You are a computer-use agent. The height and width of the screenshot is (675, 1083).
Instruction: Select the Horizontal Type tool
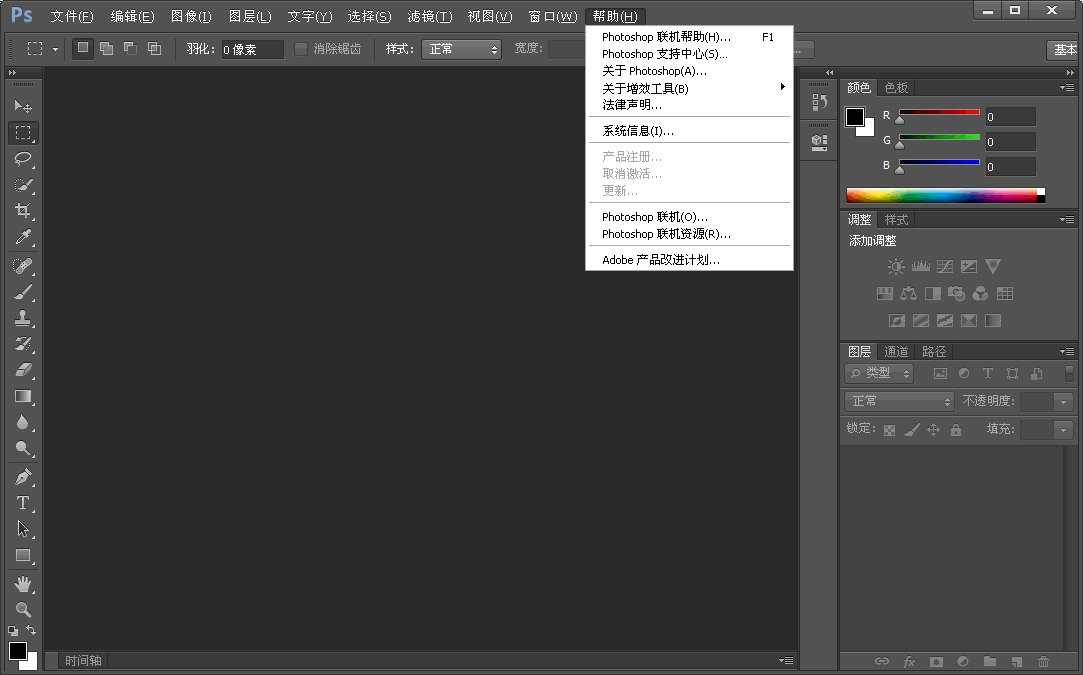(x=23, y=503)
